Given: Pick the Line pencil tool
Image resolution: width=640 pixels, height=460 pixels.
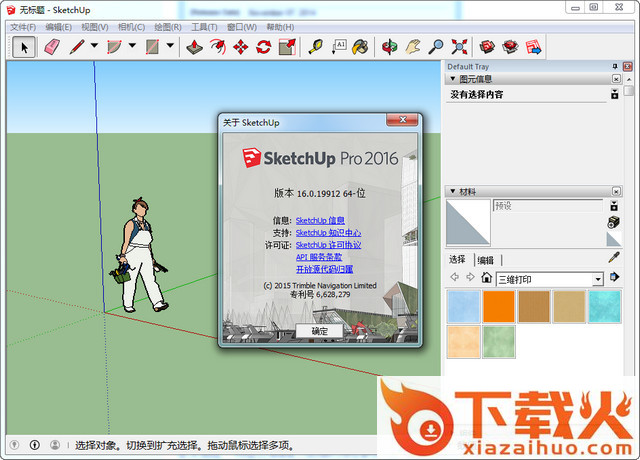Looking at the screenshot, I should click(x=77, y=47).
